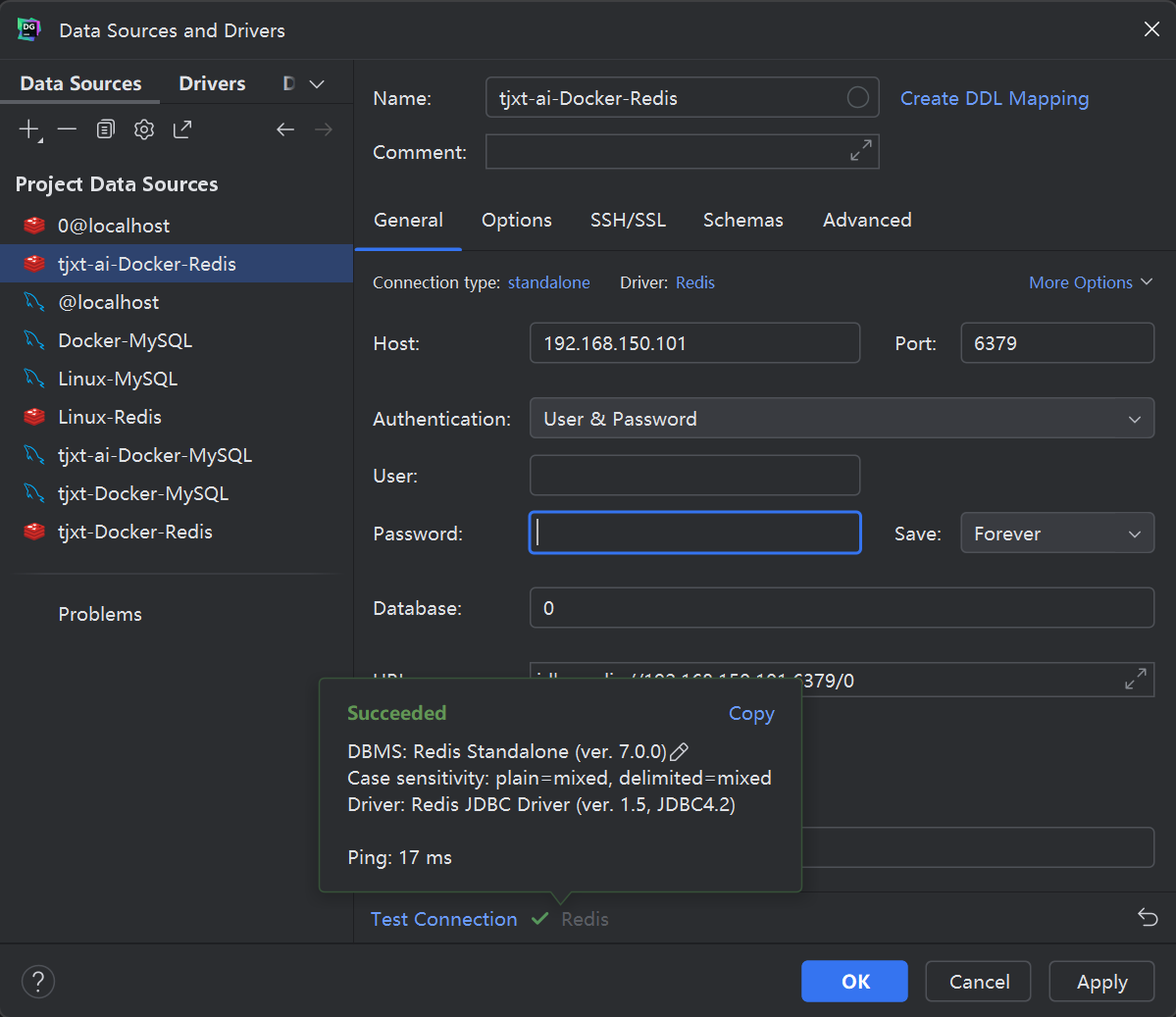Click the Add data source plus icon
The image size is (1176, 1017).
click(29, 129)
